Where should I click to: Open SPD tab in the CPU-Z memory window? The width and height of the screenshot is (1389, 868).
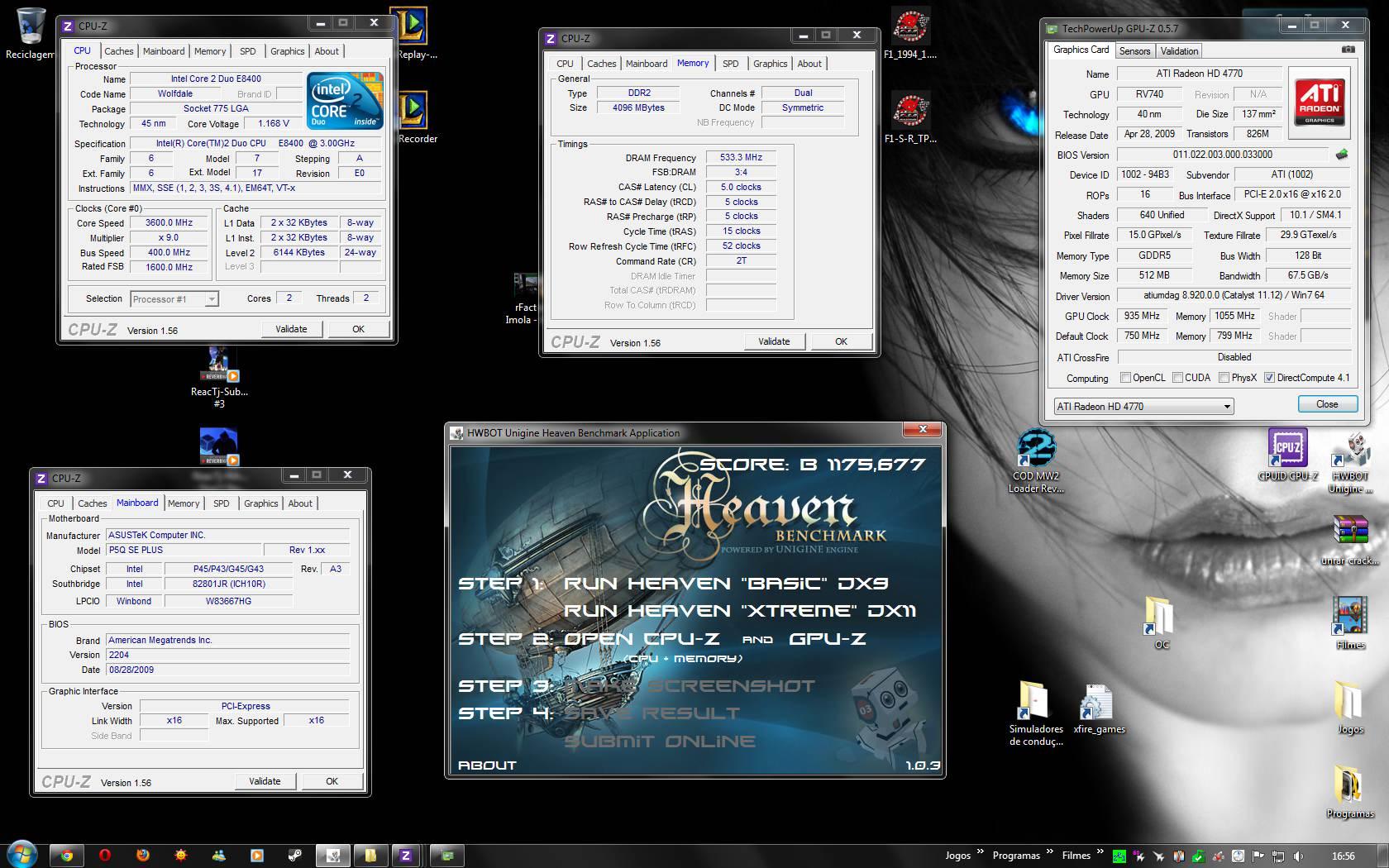click(x=730, y=64)
